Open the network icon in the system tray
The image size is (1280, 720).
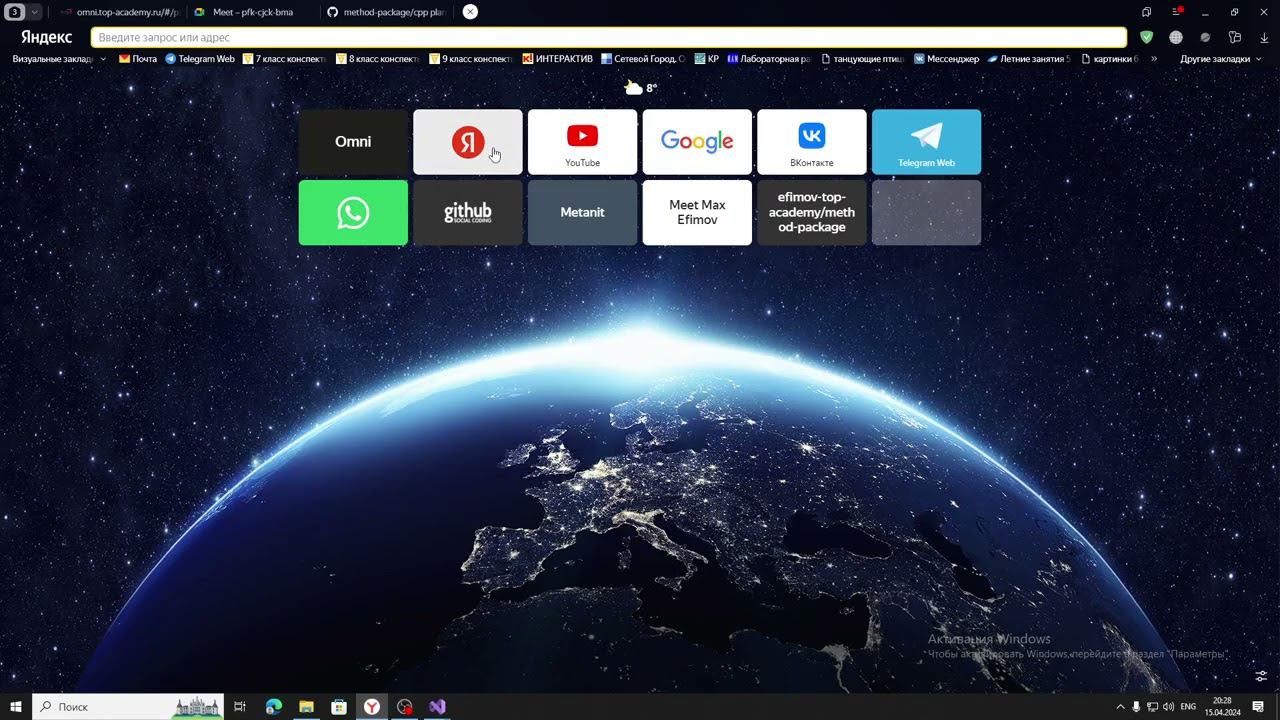pyautogui.click(x=1152, y=707)
